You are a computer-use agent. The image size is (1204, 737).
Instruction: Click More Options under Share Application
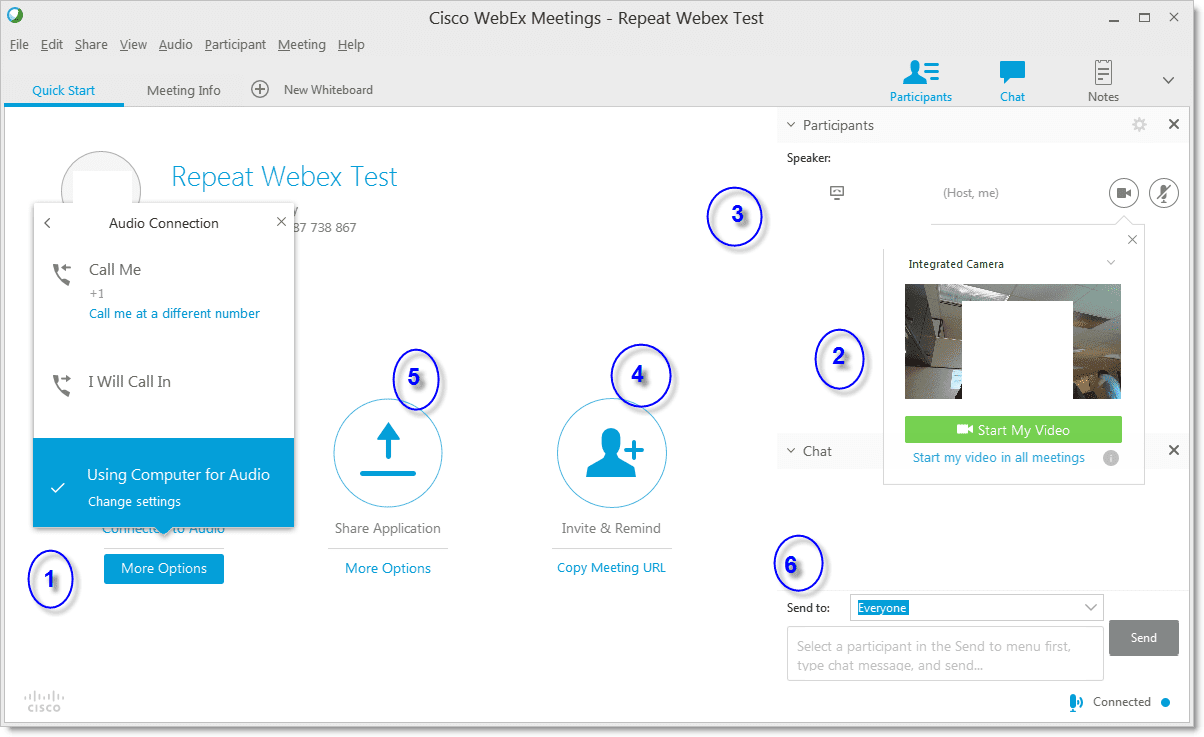point(388,568)
